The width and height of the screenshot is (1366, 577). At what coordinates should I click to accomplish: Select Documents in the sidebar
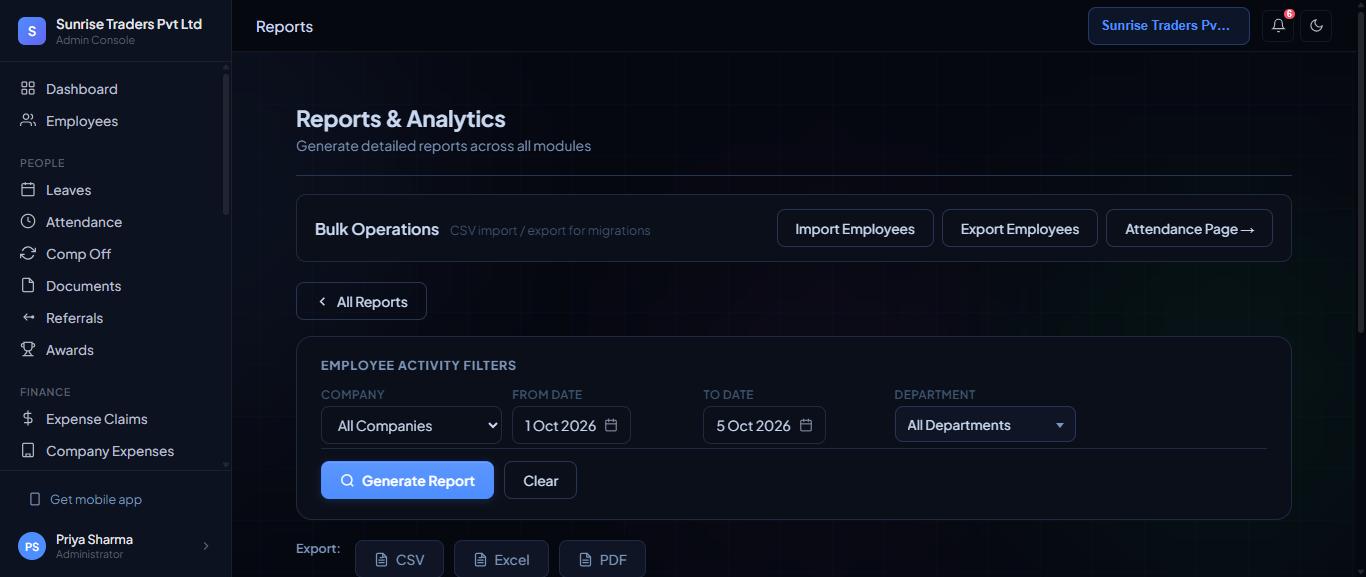pos(115,286)
